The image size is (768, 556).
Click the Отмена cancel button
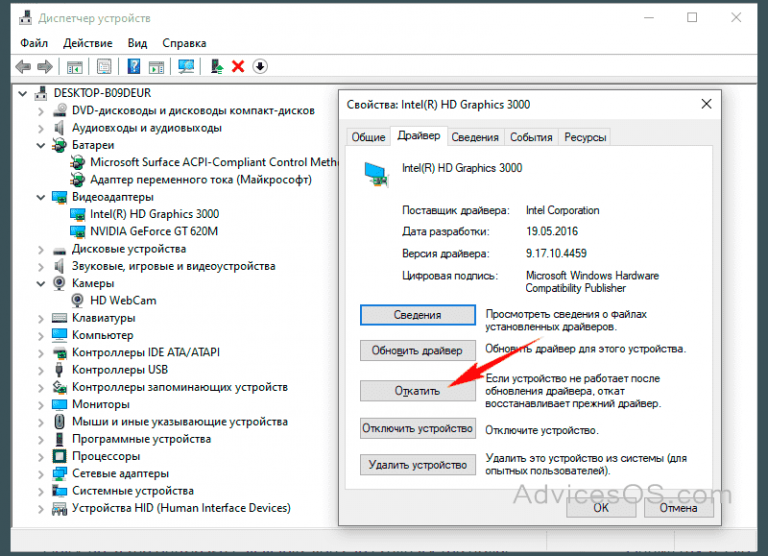click(x=678, y=508)
